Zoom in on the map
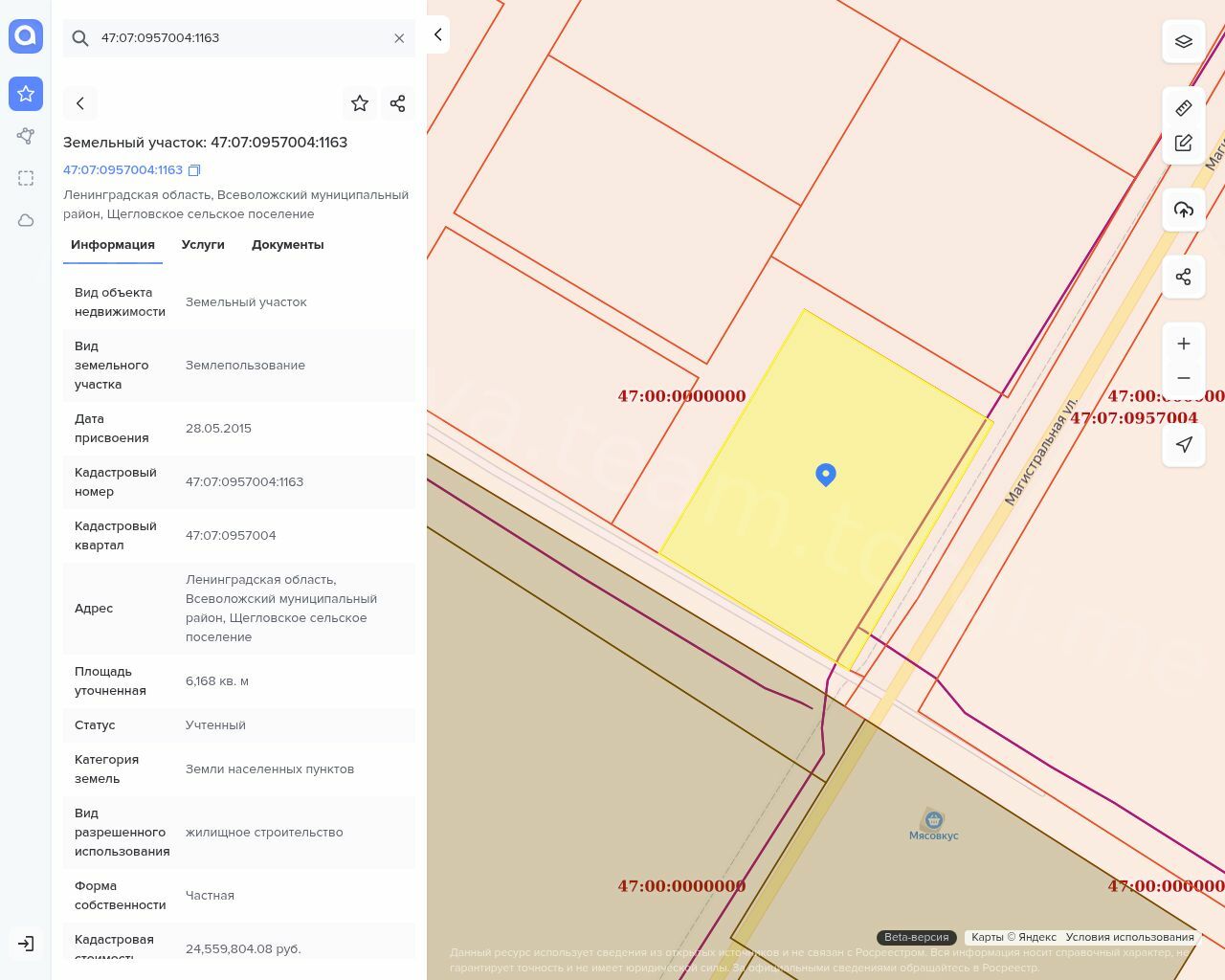1225x980 pixels. click(1184, 344)
